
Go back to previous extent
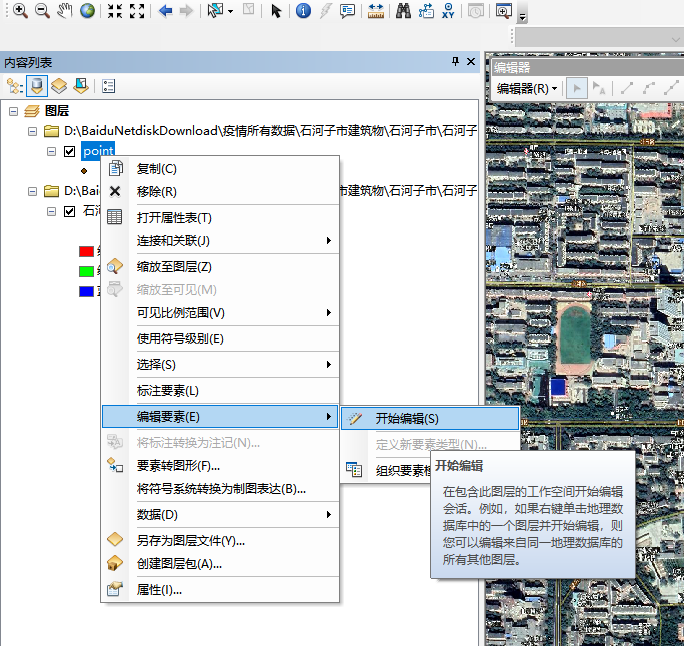tap(165, 10)
